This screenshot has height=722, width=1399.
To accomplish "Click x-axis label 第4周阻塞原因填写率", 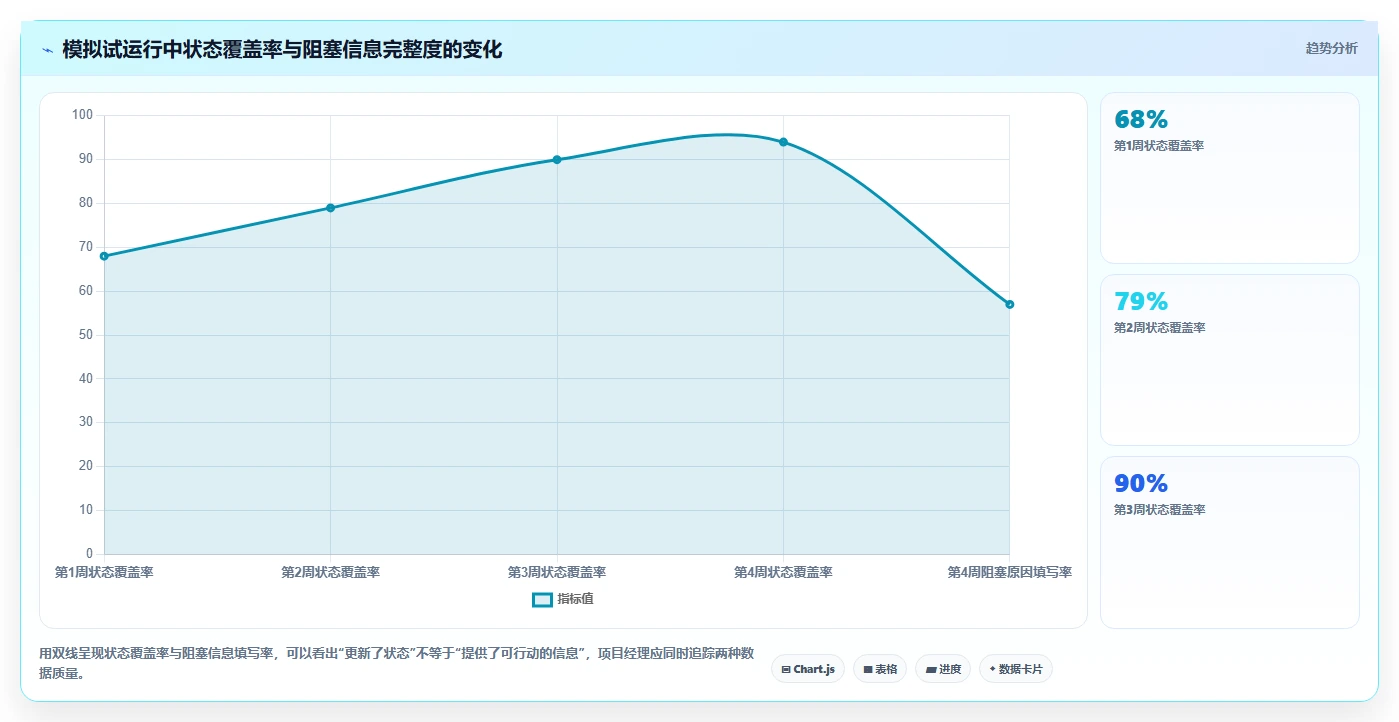I will pyautogui.click(x=1009, y=572).
